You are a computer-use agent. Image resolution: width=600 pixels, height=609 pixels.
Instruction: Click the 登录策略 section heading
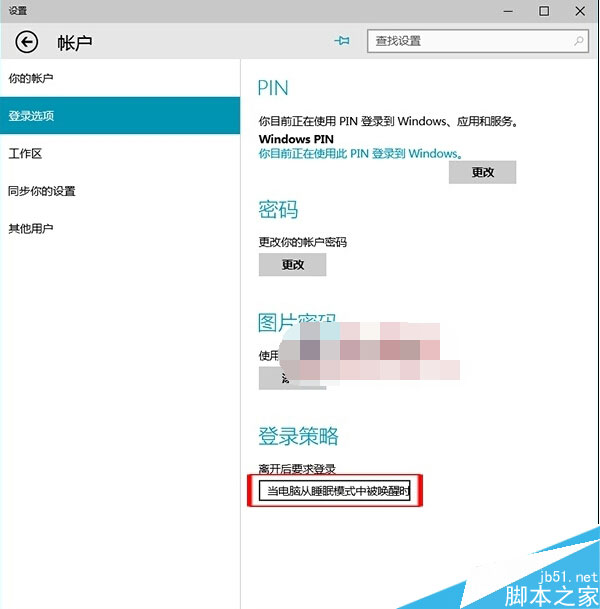(x=298, y=436)
